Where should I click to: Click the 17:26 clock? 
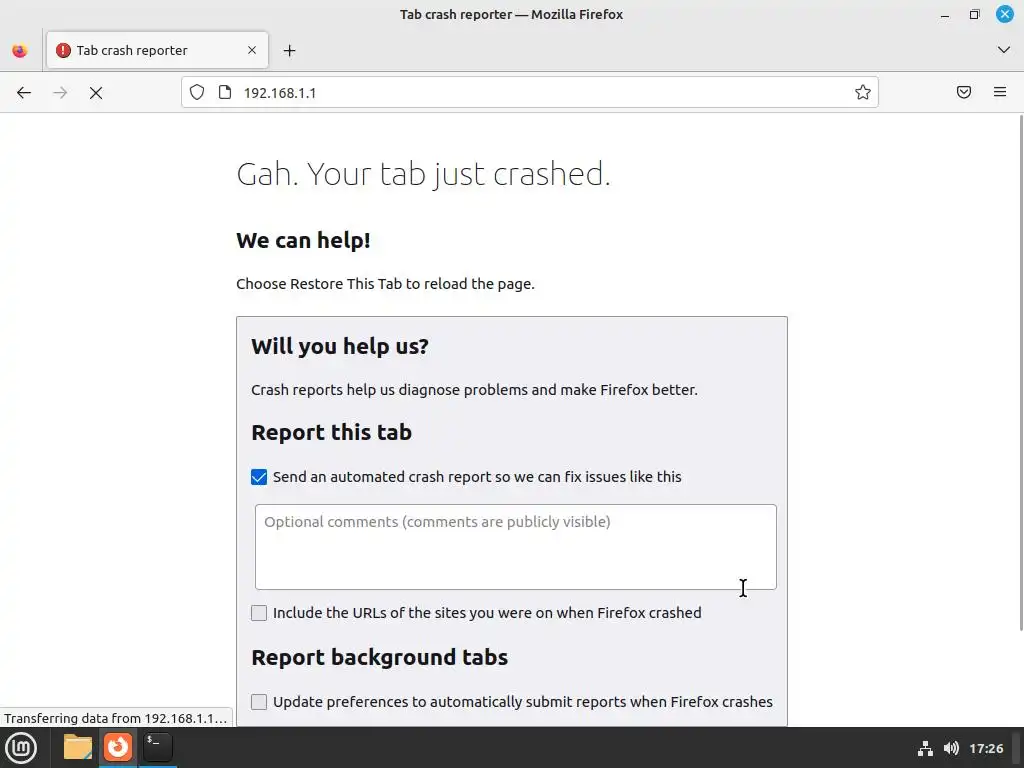click(986, 748)
